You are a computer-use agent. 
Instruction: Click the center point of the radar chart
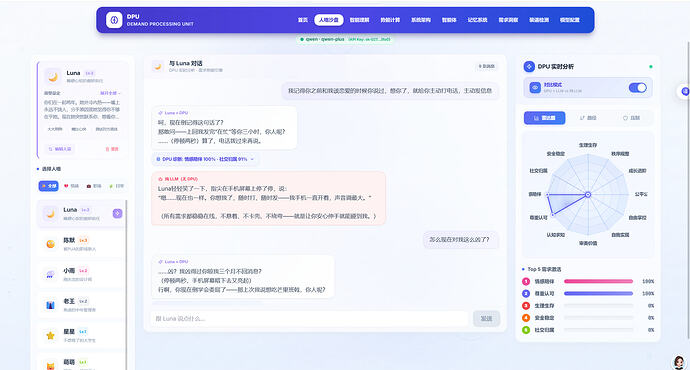(588, 194)
